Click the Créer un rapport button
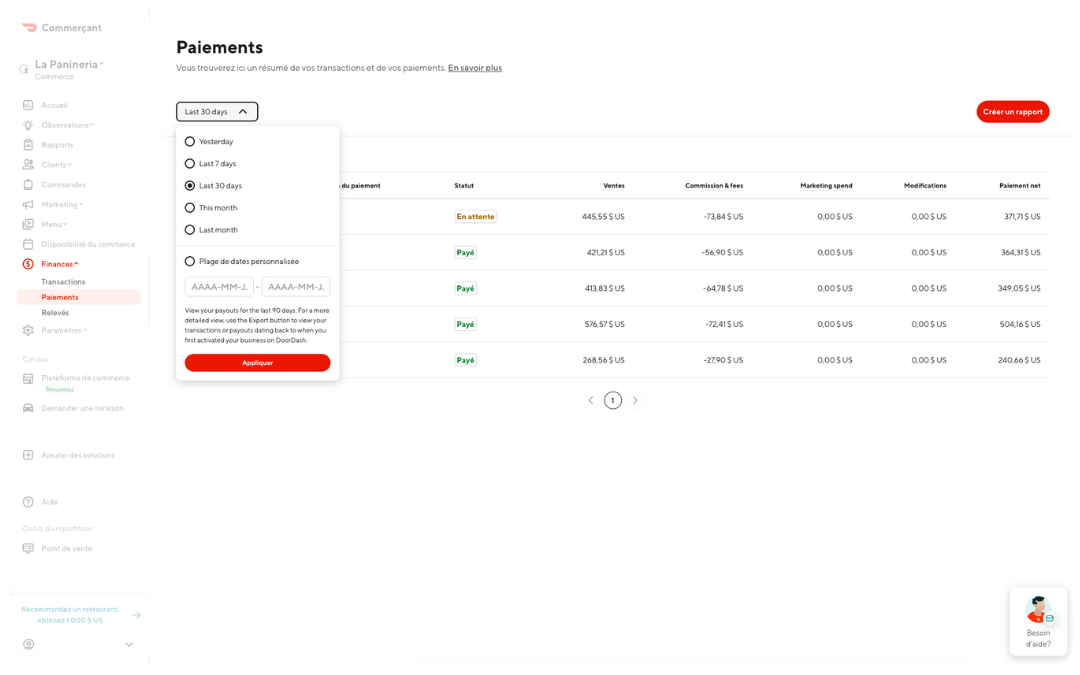Image resolution: width=1080 pixels, height=675 pixels. click(x=1012, y=111)
